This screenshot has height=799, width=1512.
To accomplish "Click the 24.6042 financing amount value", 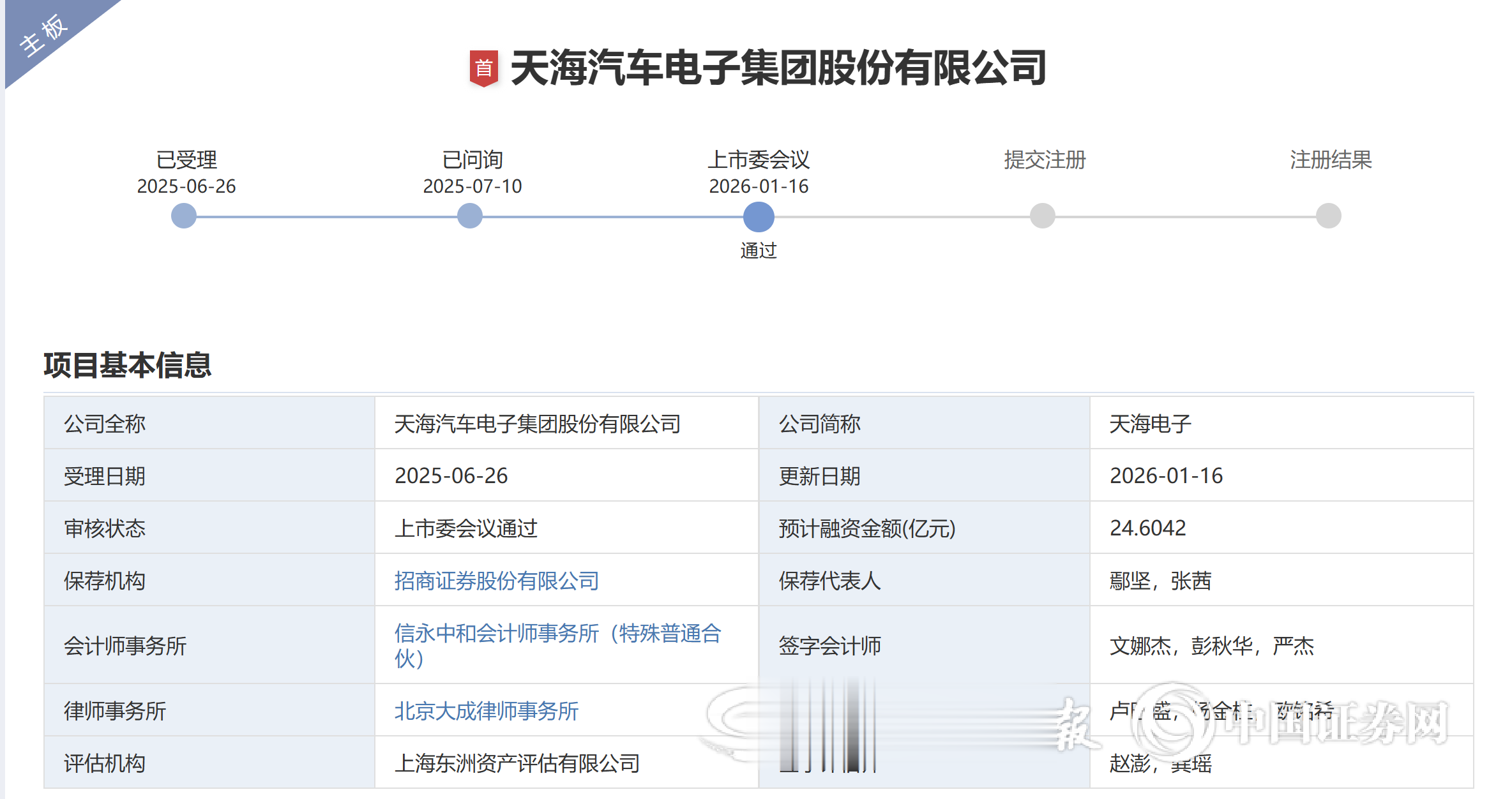I will 1147,528.
